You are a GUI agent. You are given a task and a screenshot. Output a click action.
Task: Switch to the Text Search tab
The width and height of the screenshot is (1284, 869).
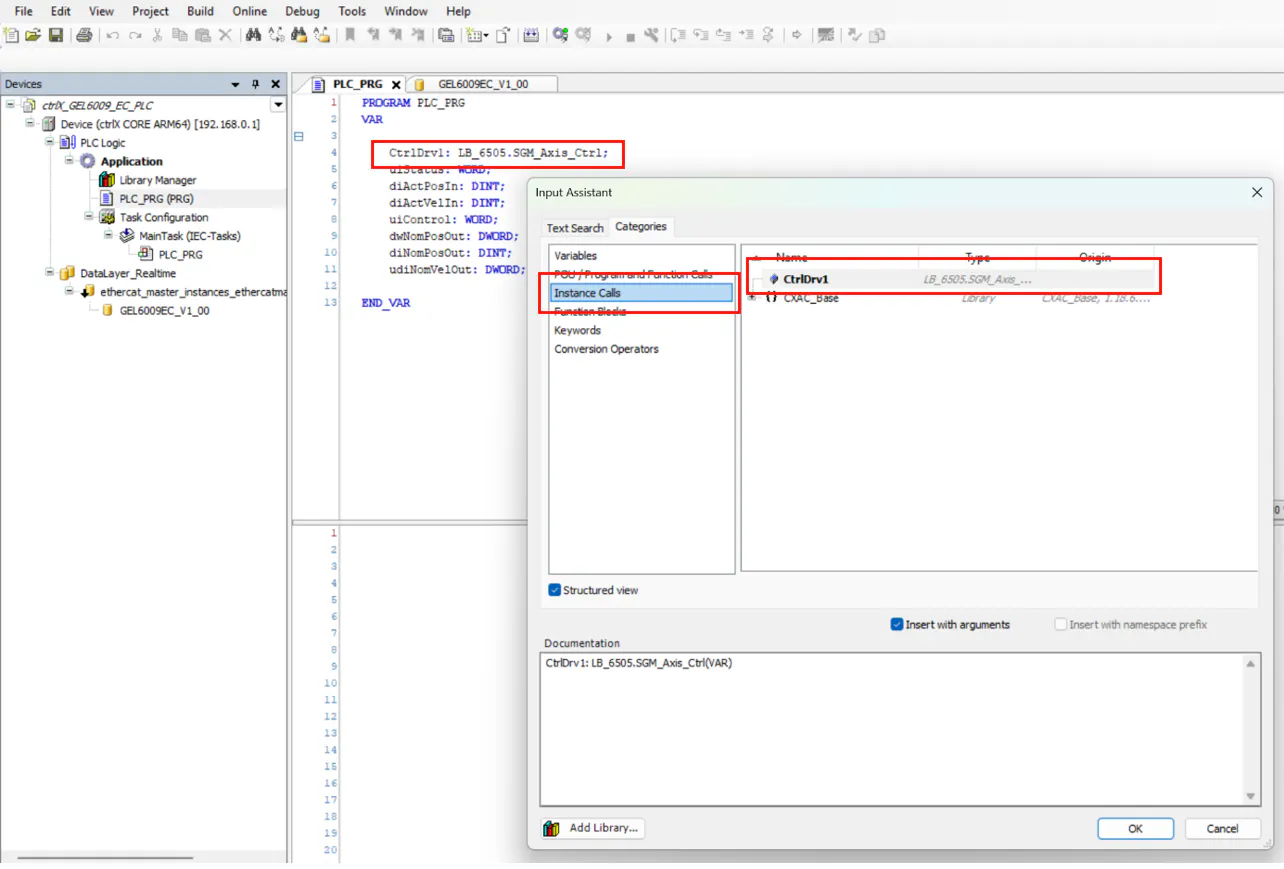575,228
